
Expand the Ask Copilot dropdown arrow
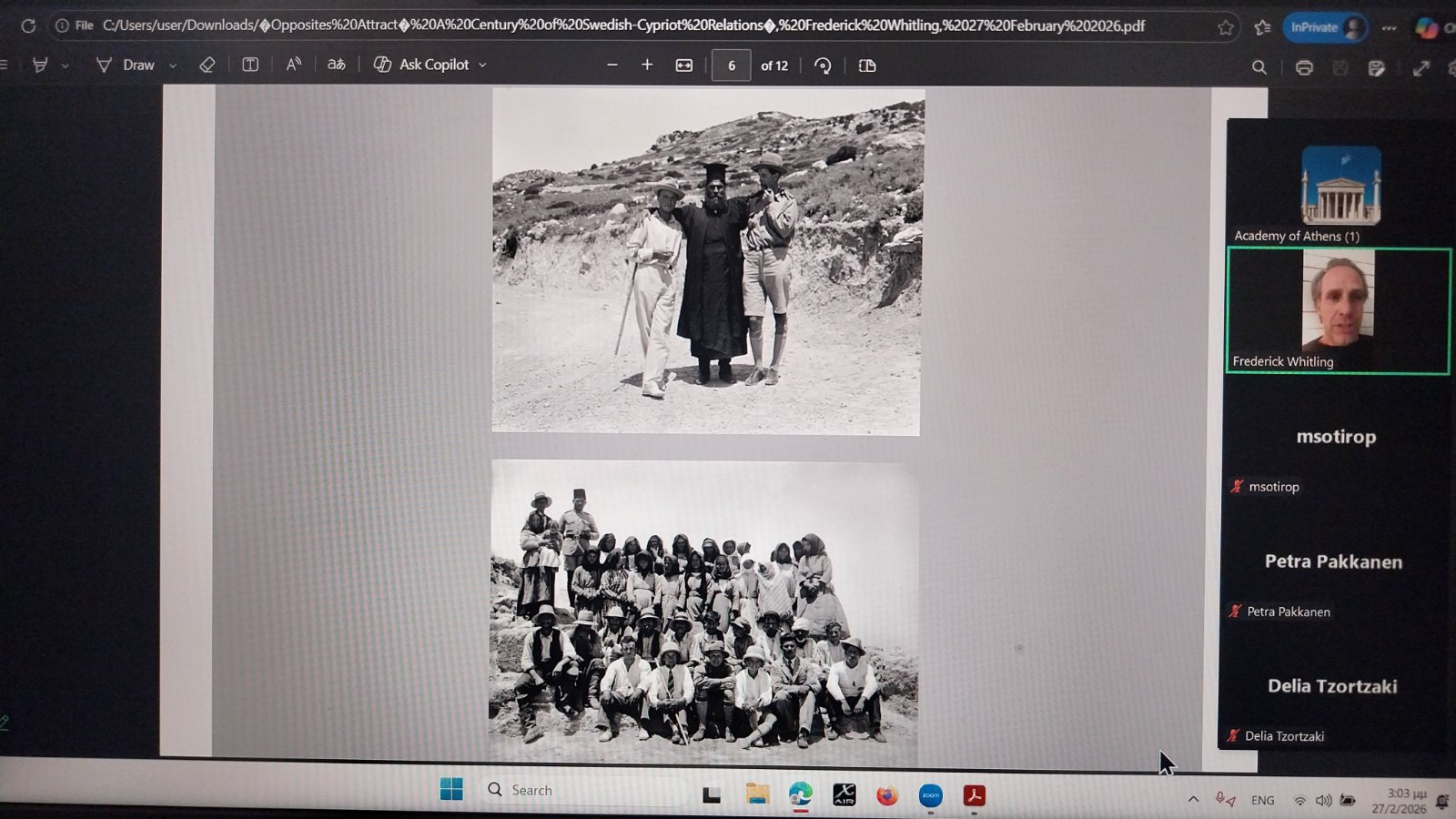click(482, 66)
